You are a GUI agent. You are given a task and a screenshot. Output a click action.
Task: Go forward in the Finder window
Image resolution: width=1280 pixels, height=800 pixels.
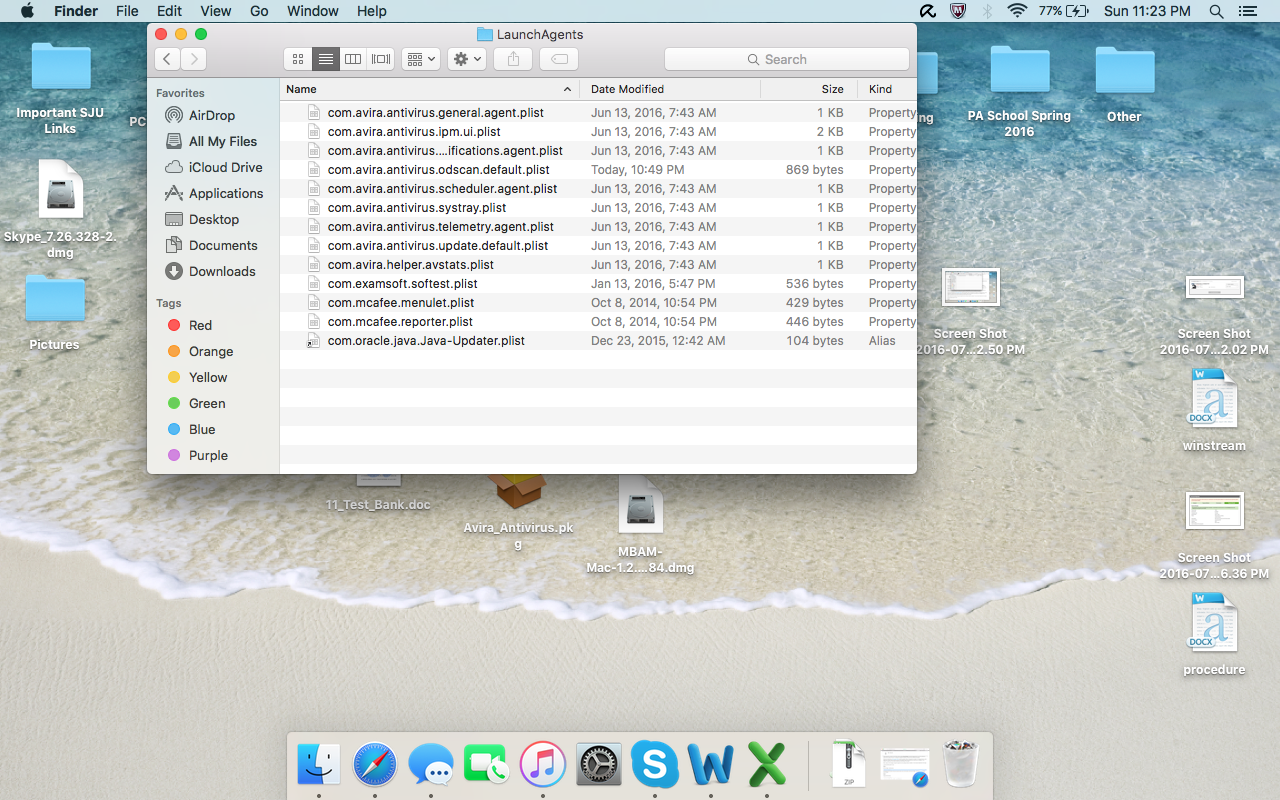[193, 59]
